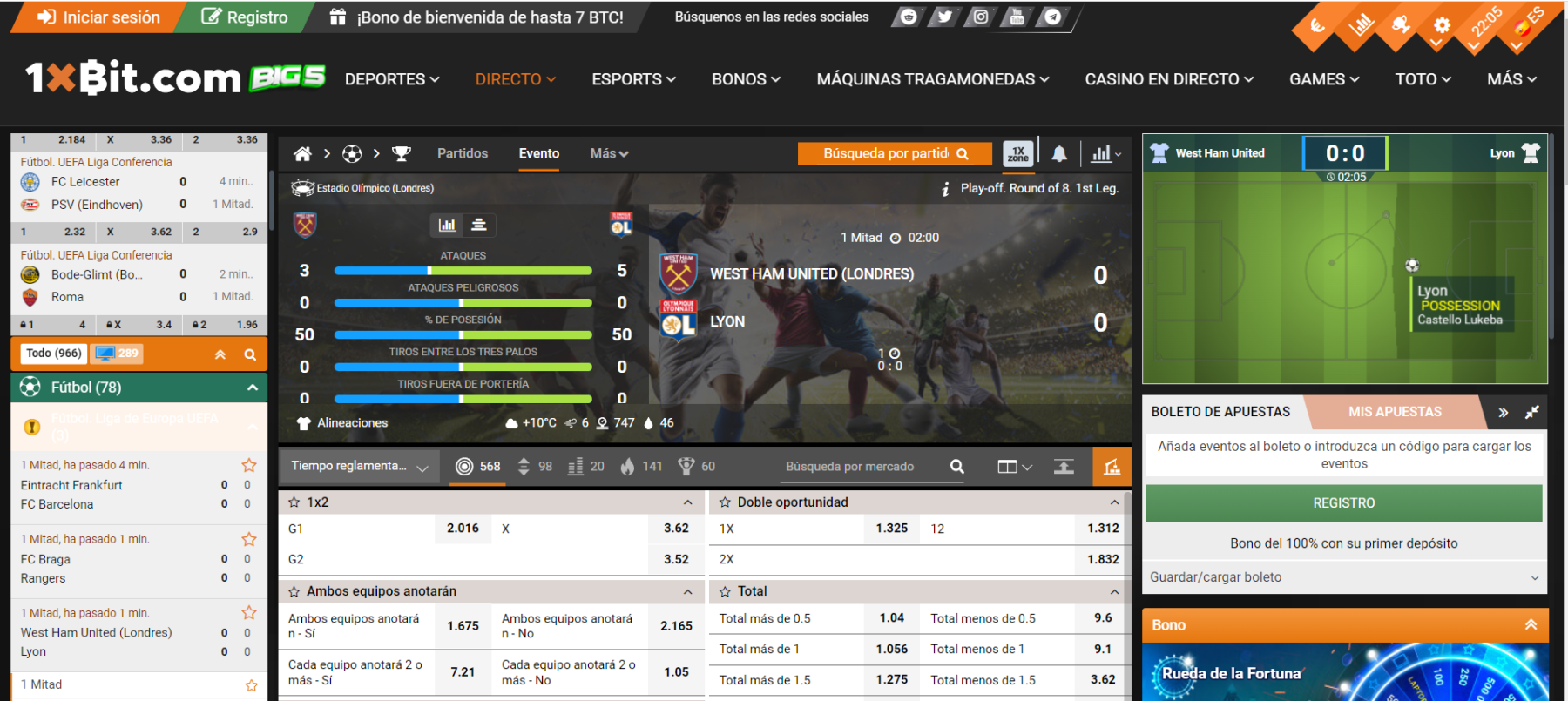Click the orange bet constructor icon
The height and width of the screenshot is (701, 1568).
coord(1112,467)
